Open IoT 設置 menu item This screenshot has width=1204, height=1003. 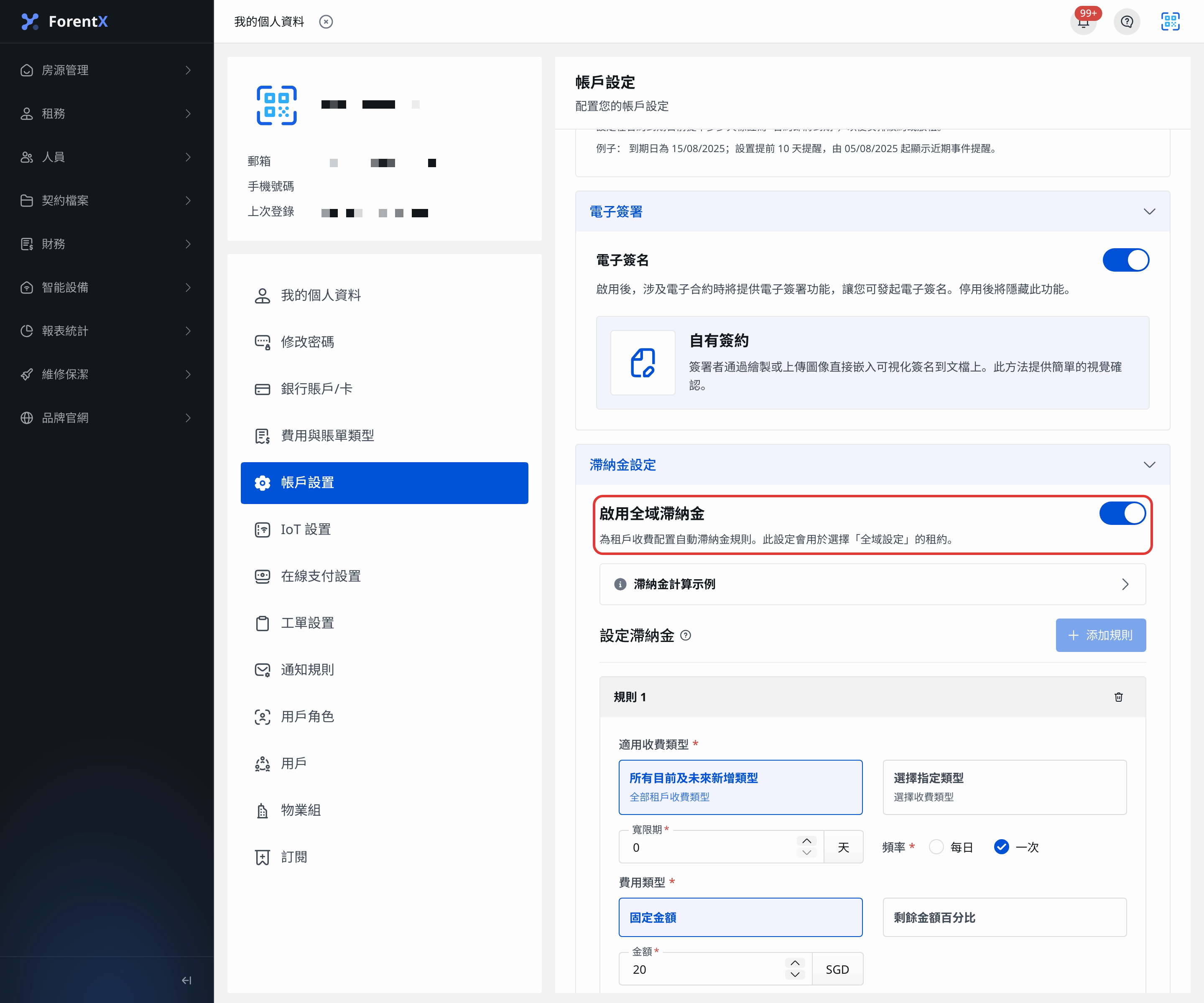click(x=384, y=530)
